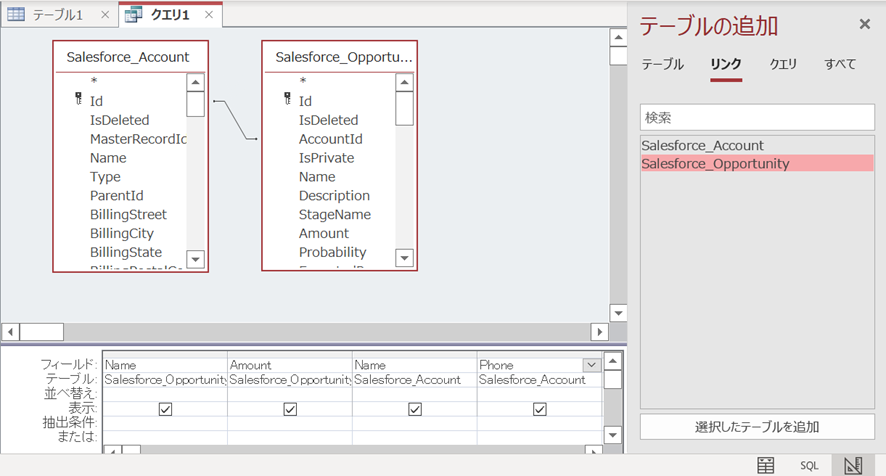Click the 選択したテーブルを追加 button
This screenshot has height=476, width=886.
(757, 427)
